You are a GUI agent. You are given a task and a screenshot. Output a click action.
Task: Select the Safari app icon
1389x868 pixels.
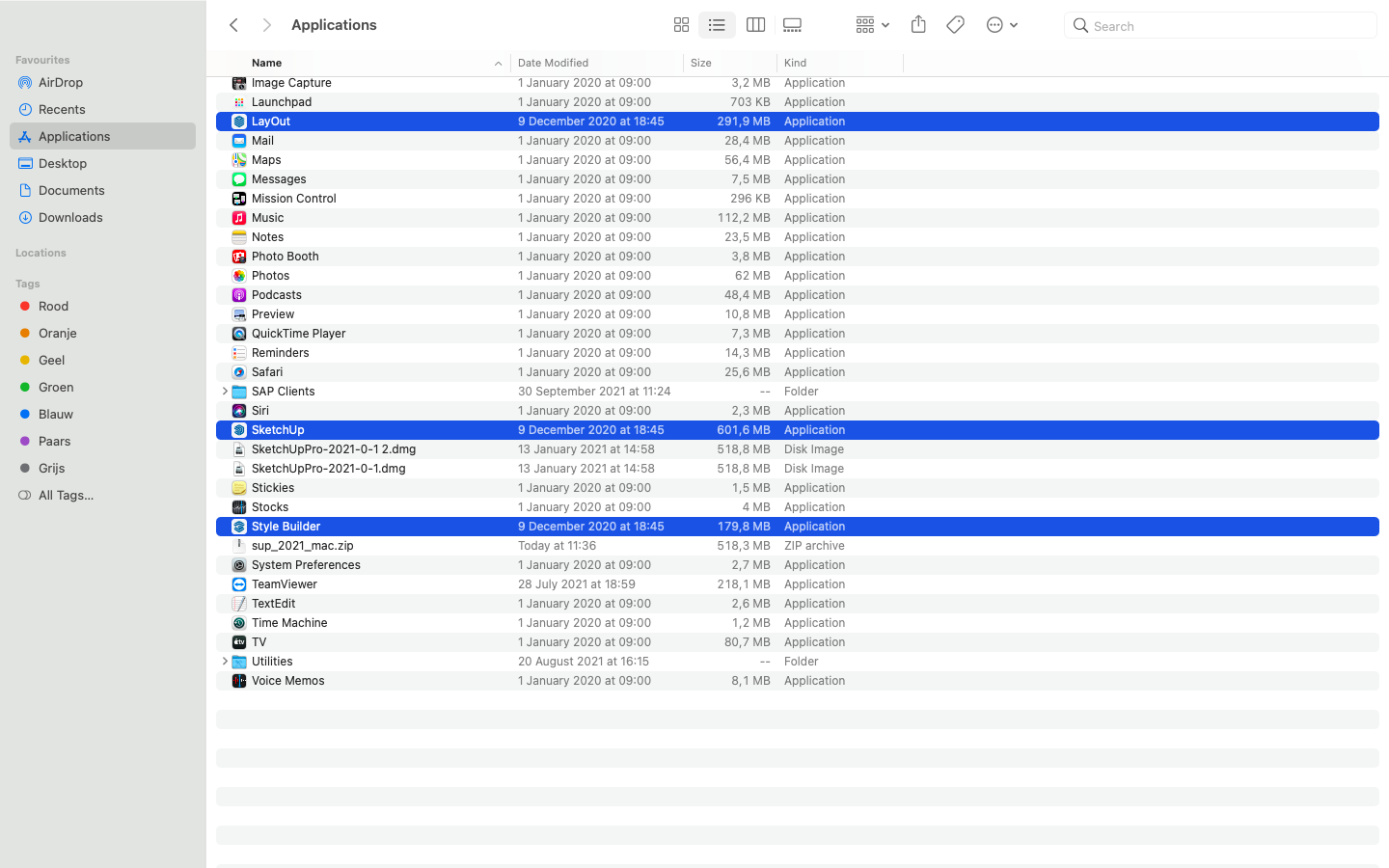tap(239, 372)
